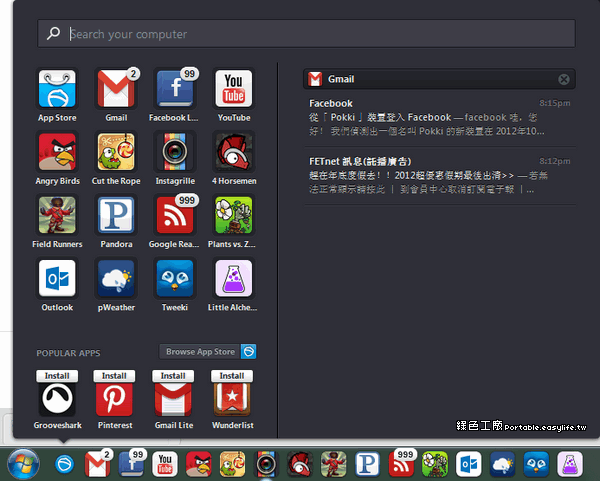Click Outlook icon on the taskbar

click(468, 464)
